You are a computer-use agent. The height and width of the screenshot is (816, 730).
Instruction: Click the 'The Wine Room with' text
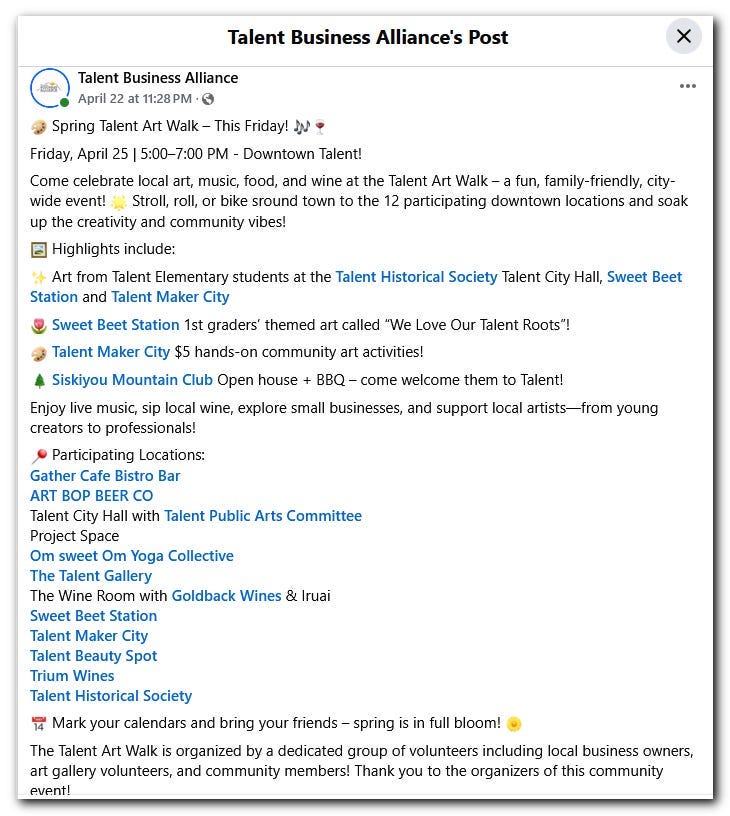[98, 595]
